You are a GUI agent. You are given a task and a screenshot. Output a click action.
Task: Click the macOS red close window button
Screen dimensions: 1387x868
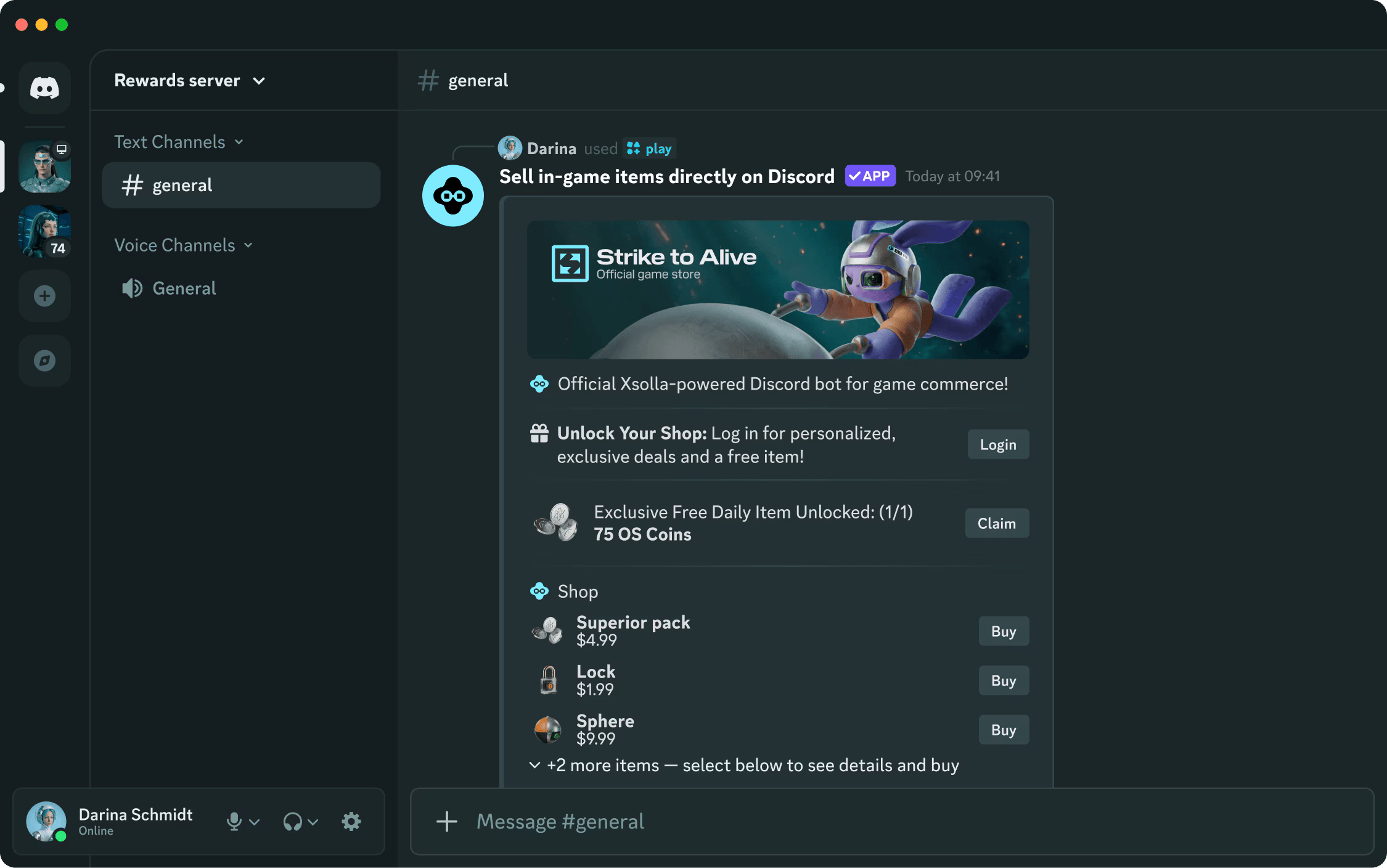pos(22,25)
